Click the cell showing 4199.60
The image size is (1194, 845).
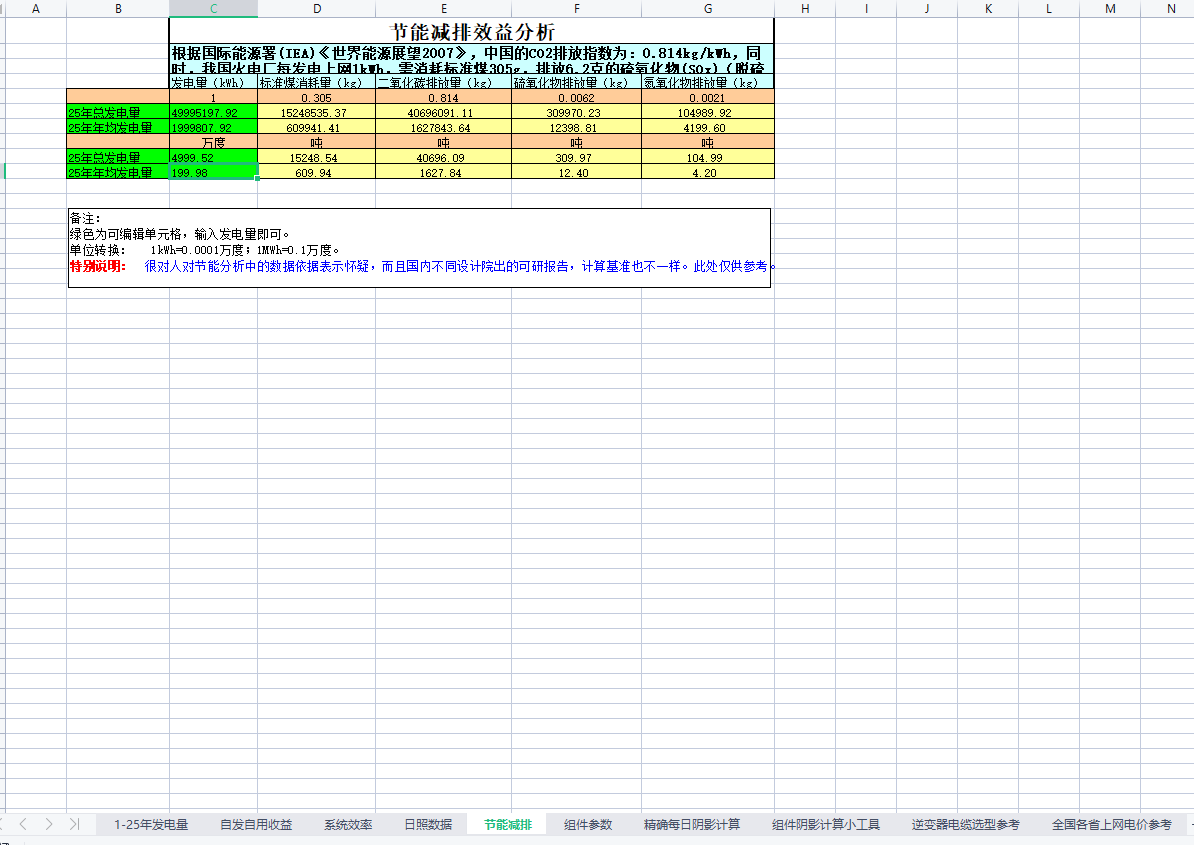point(708,127)
